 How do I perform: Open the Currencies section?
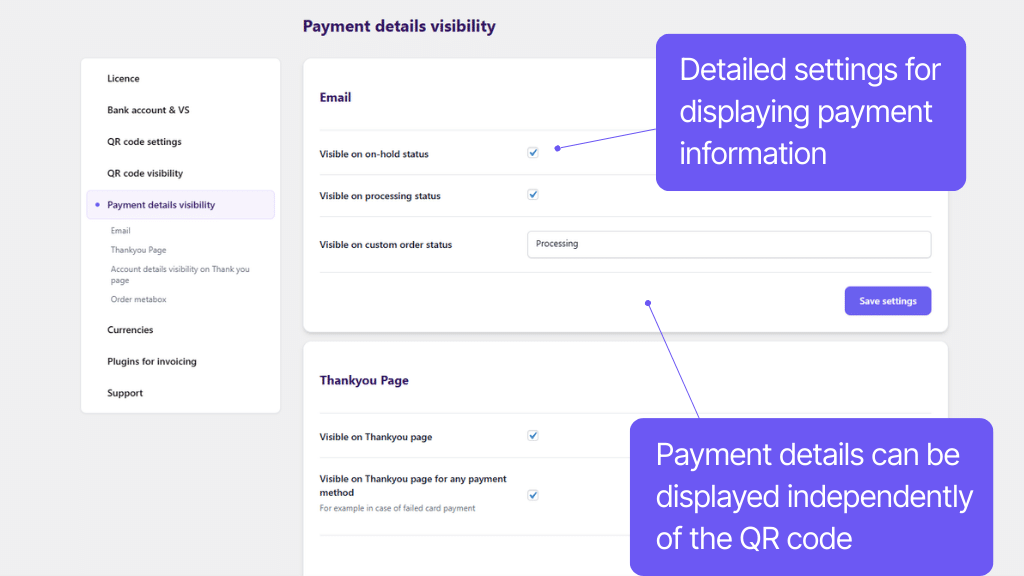(130, 330)
